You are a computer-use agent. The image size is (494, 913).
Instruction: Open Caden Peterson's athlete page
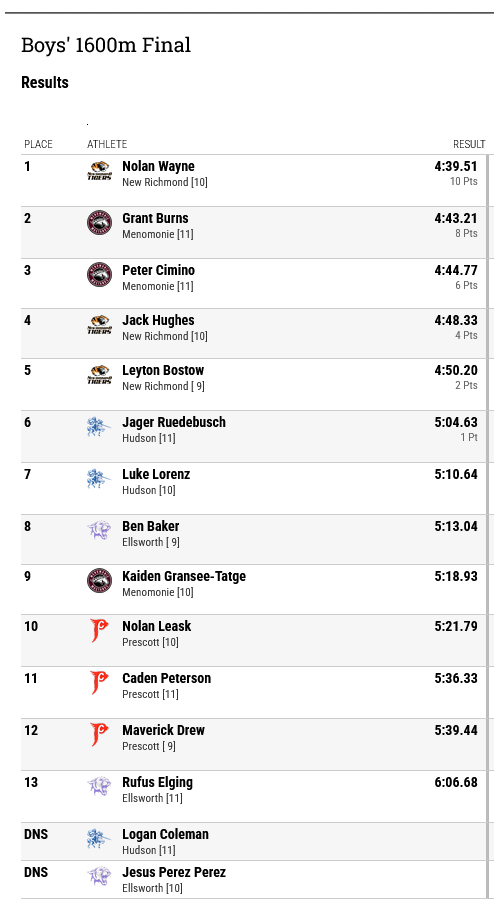tap(167, 678)
